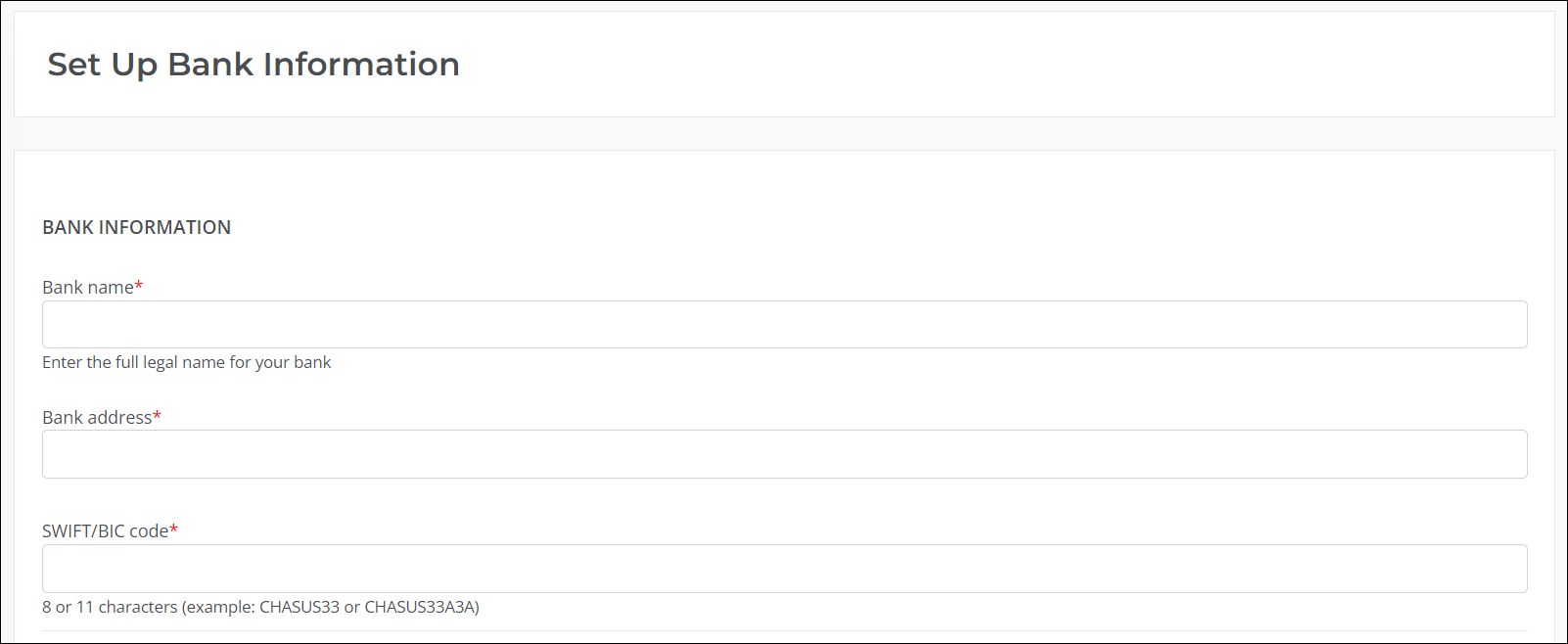Click the "Enter the full legal name" hint text
1568x644 pixels.
click(x=133, y=362)
